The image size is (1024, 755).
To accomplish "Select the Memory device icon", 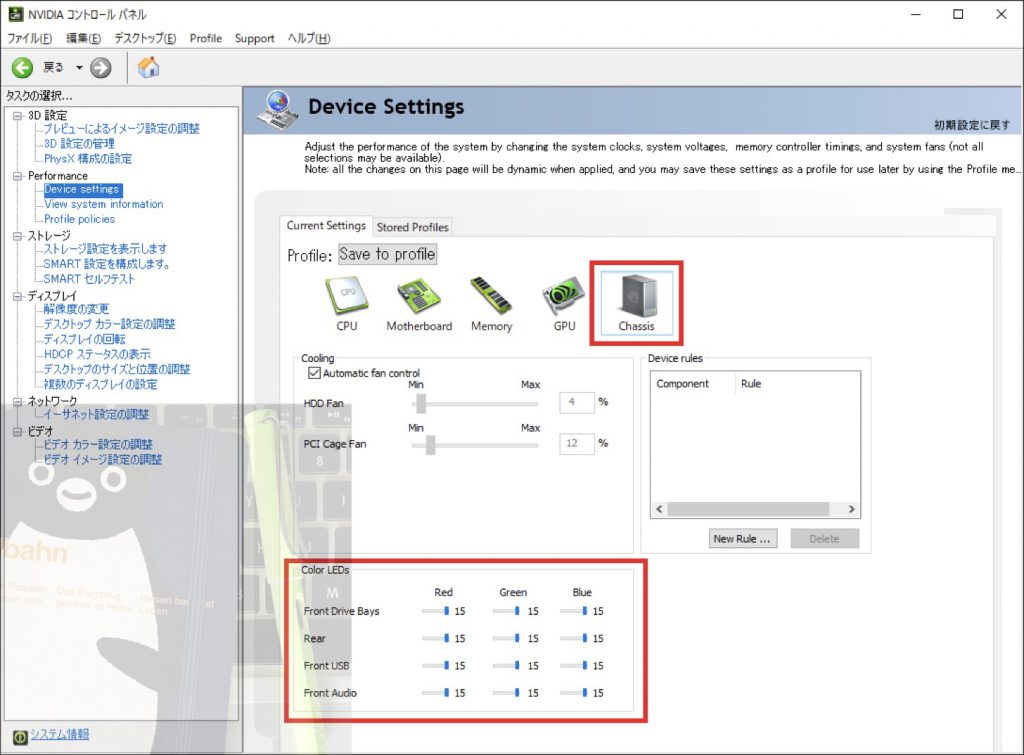I will (x=491, y=304).
